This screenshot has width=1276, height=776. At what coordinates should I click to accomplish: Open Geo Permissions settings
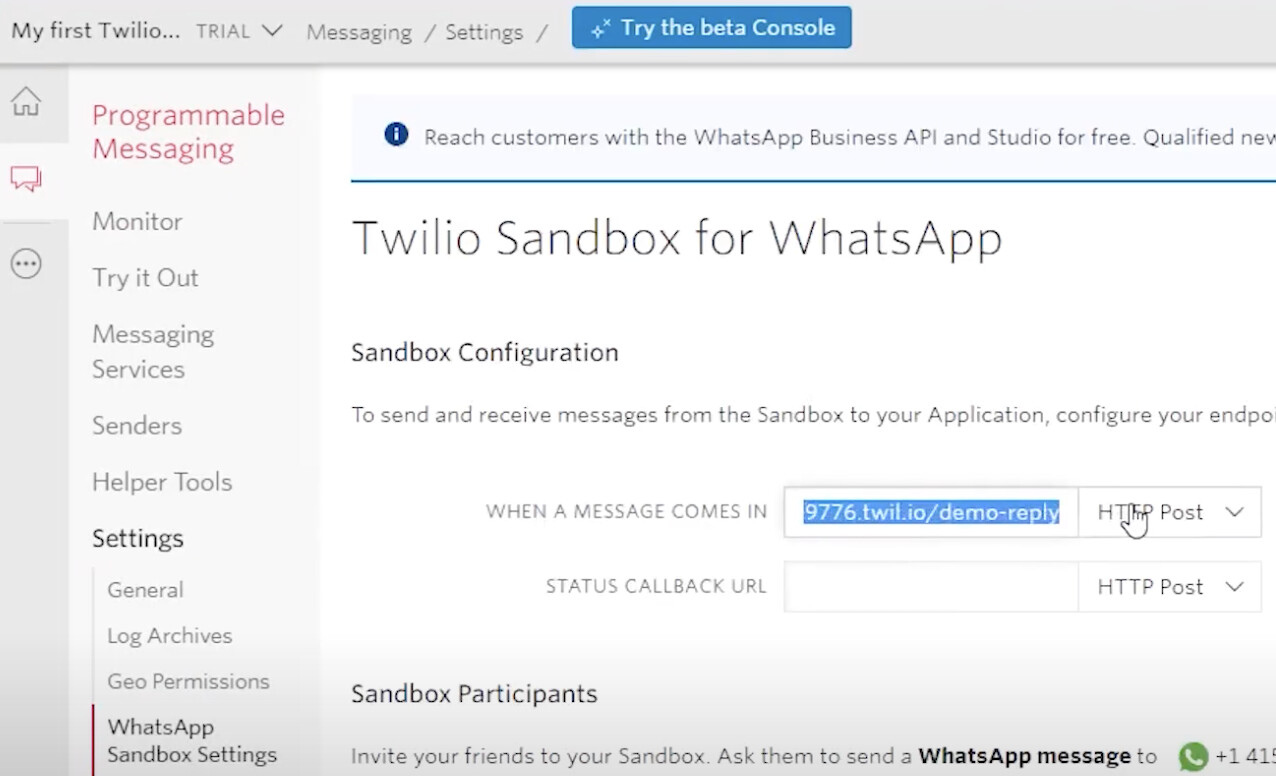pos(188,681)
